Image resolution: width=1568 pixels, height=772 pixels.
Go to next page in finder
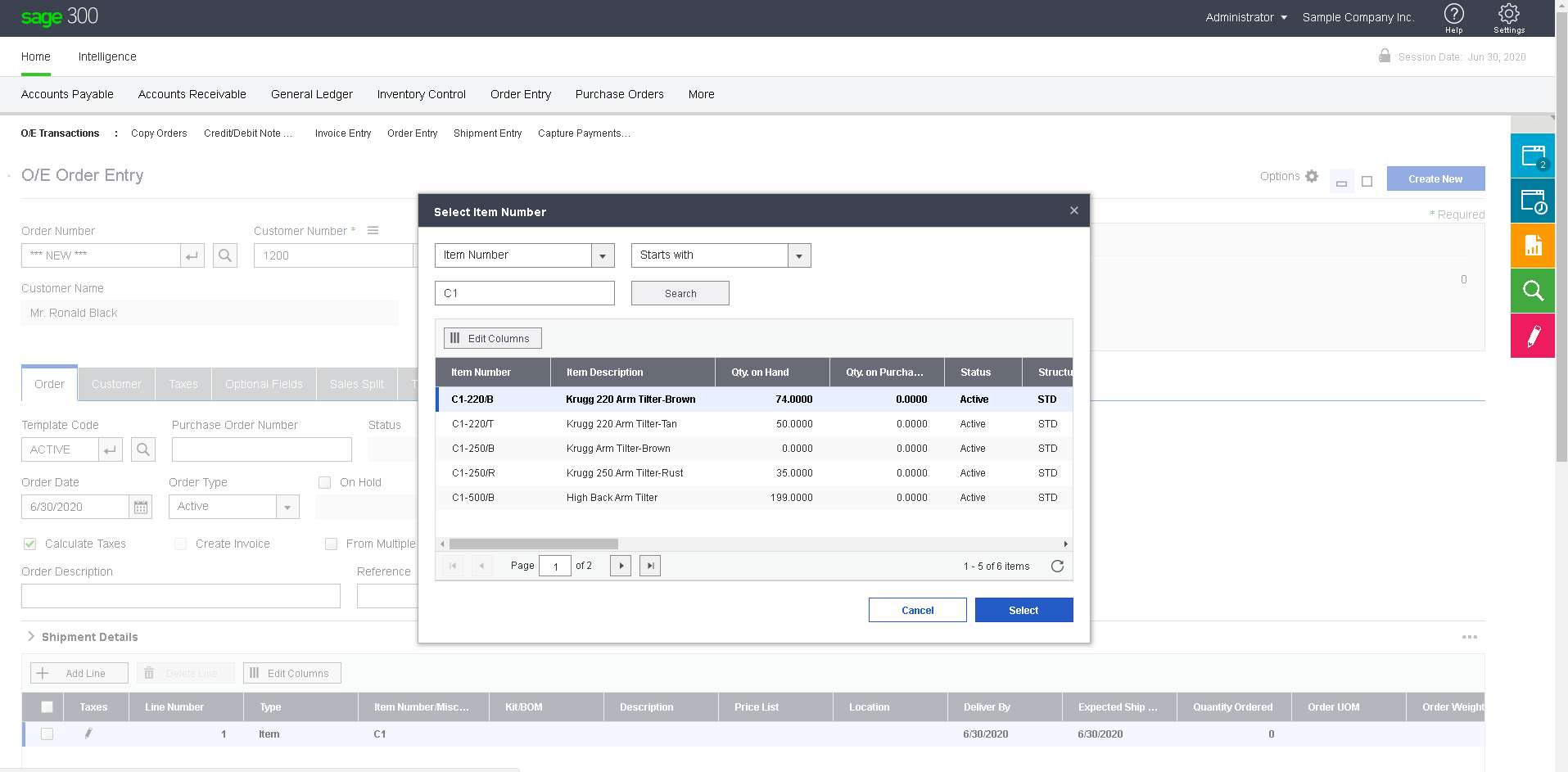coord(621,566)
